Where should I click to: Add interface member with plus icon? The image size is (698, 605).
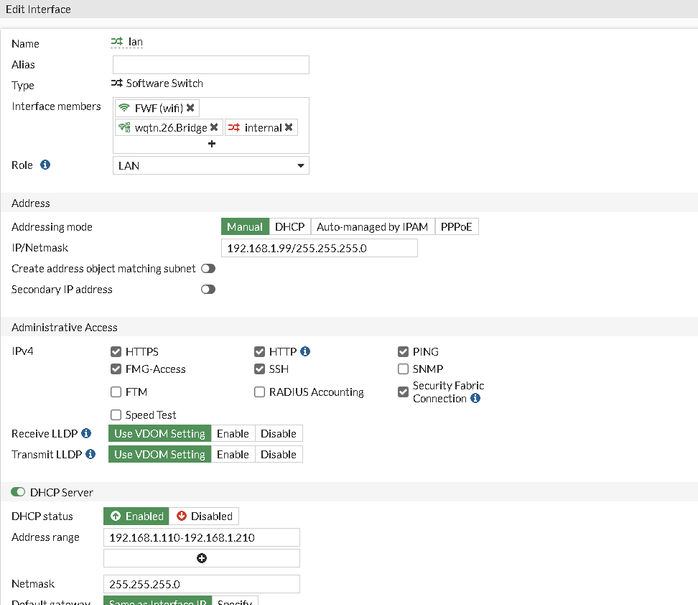(x=211, y=144)
